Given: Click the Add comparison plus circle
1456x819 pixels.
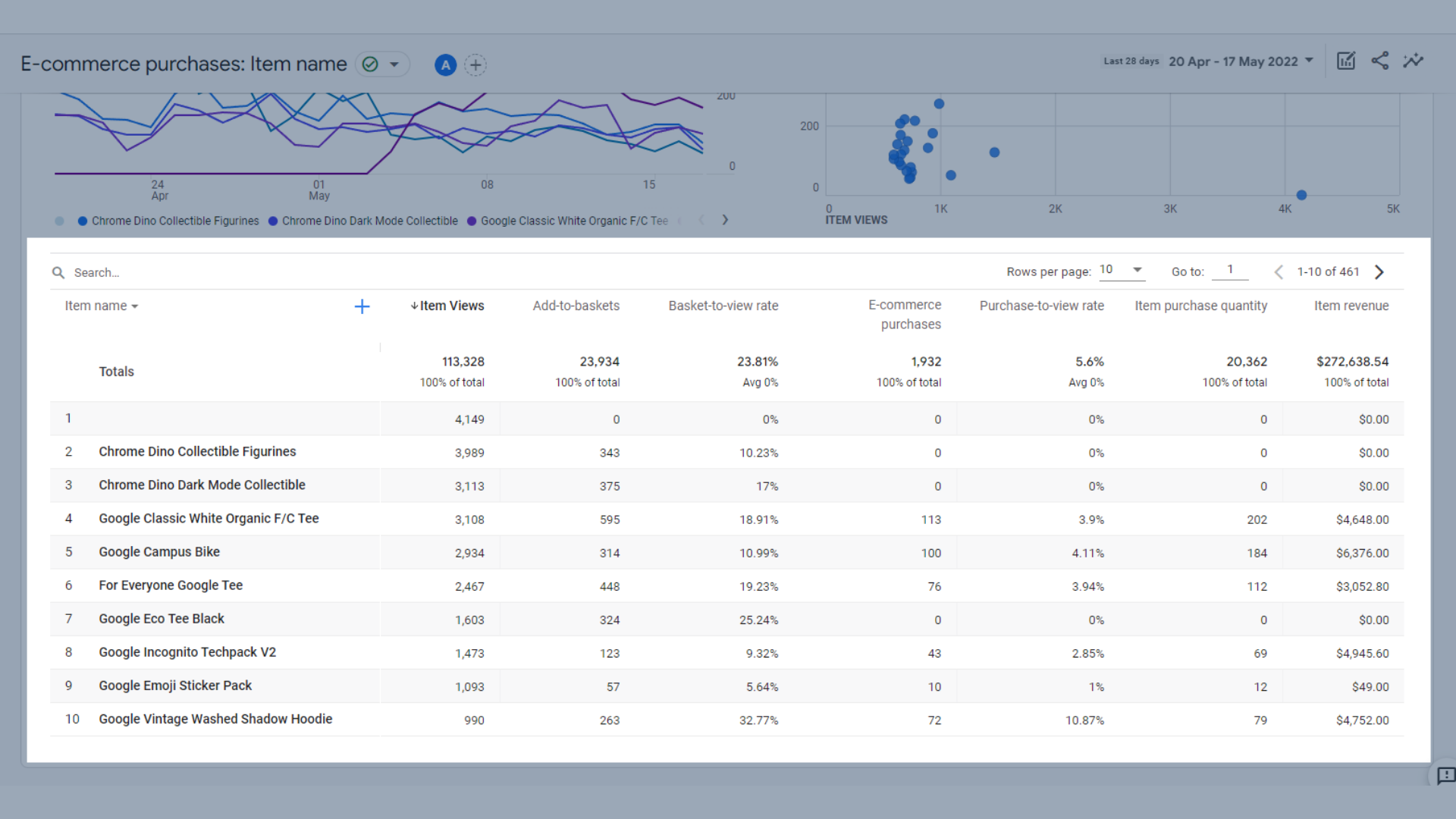Looking at the screenshot, I should pos(475,65).
